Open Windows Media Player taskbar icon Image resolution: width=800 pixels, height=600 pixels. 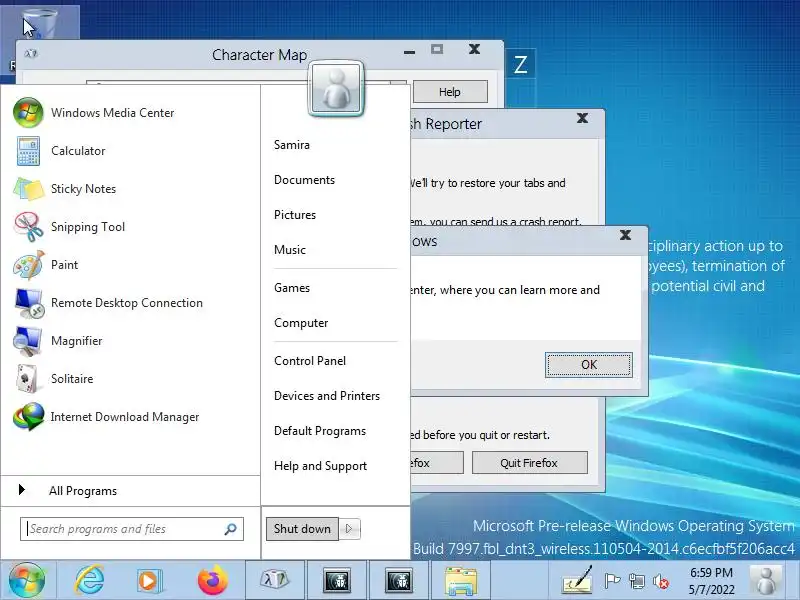pos(150,581)
